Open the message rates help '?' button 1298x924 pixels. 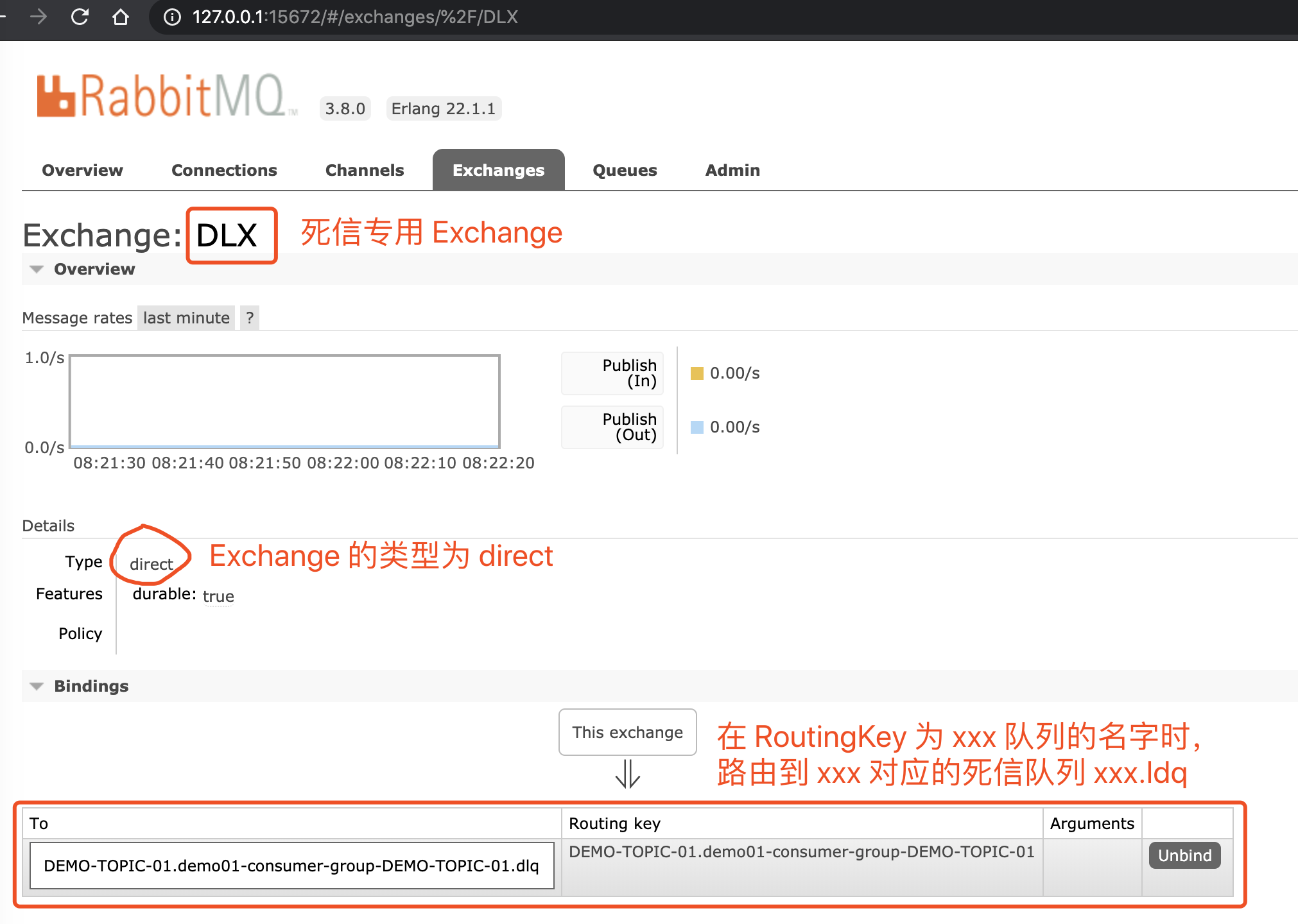tap(250, 318)
